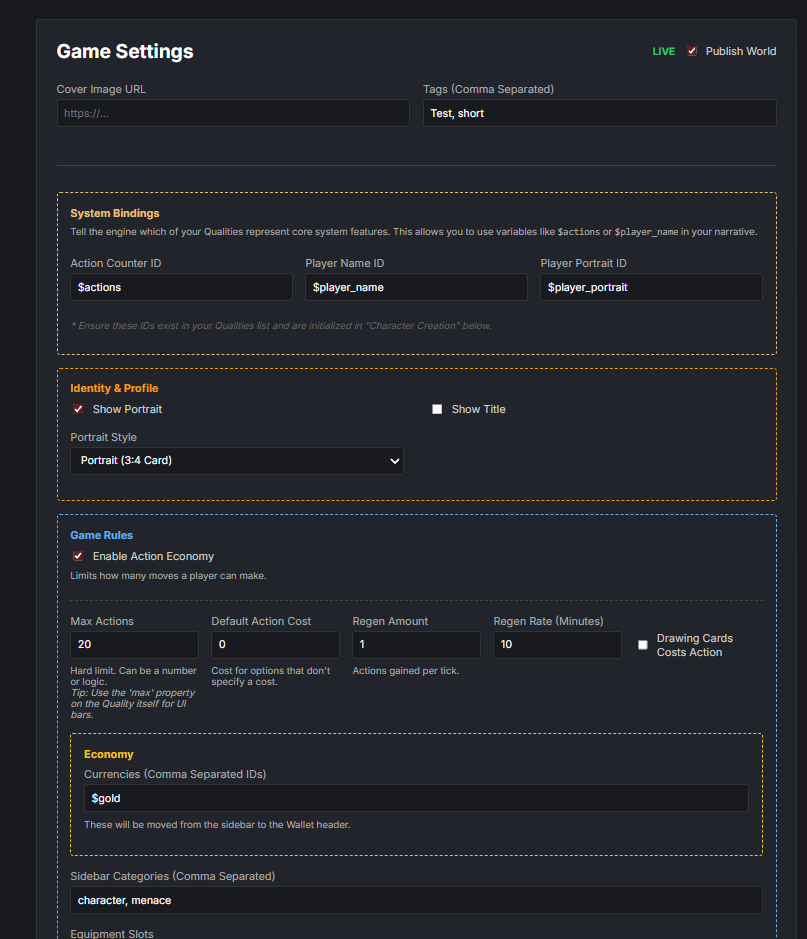Select the Player Name ID input

416,287
